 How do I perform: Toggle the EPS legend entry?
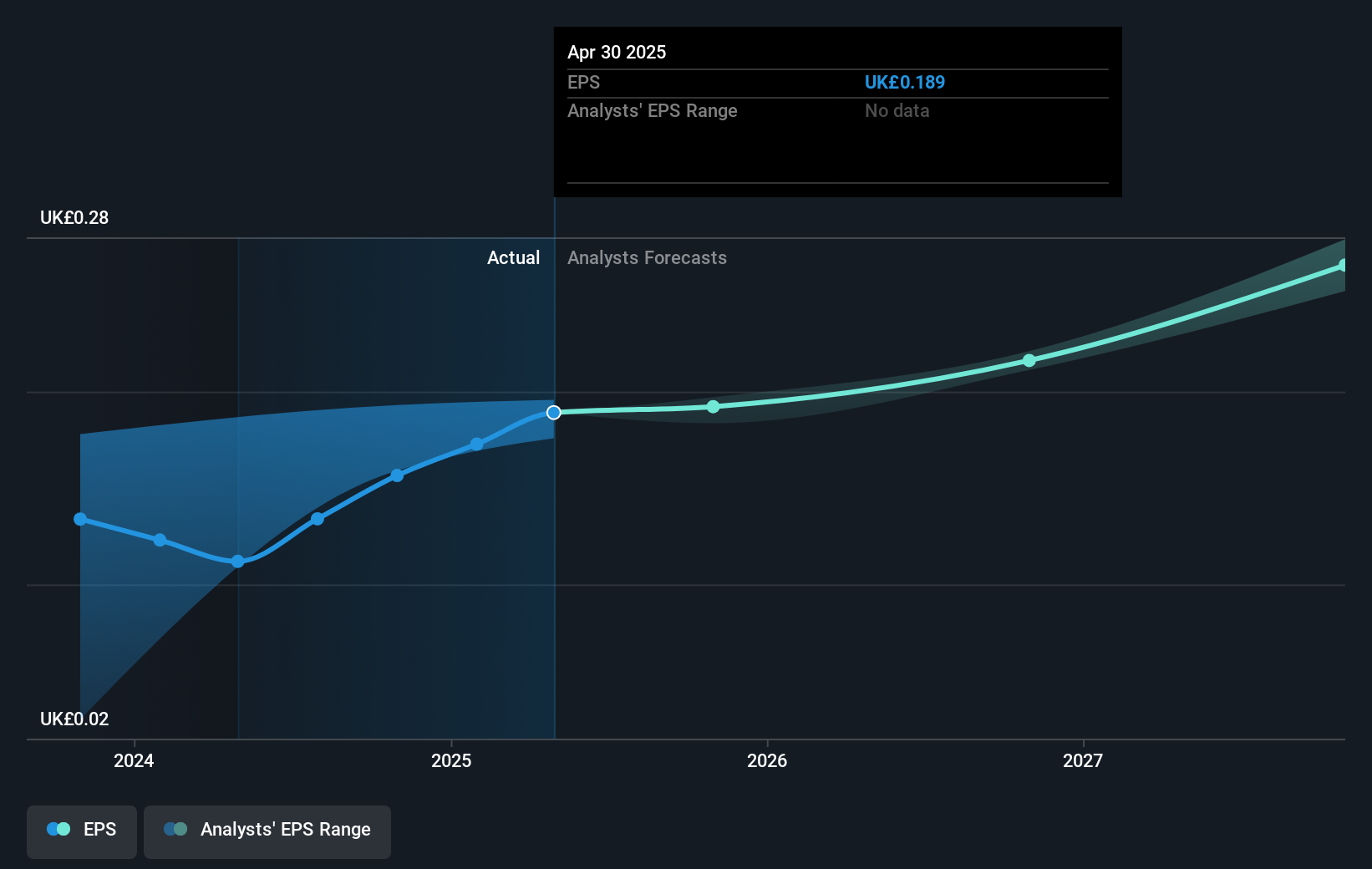click(81, 831)
